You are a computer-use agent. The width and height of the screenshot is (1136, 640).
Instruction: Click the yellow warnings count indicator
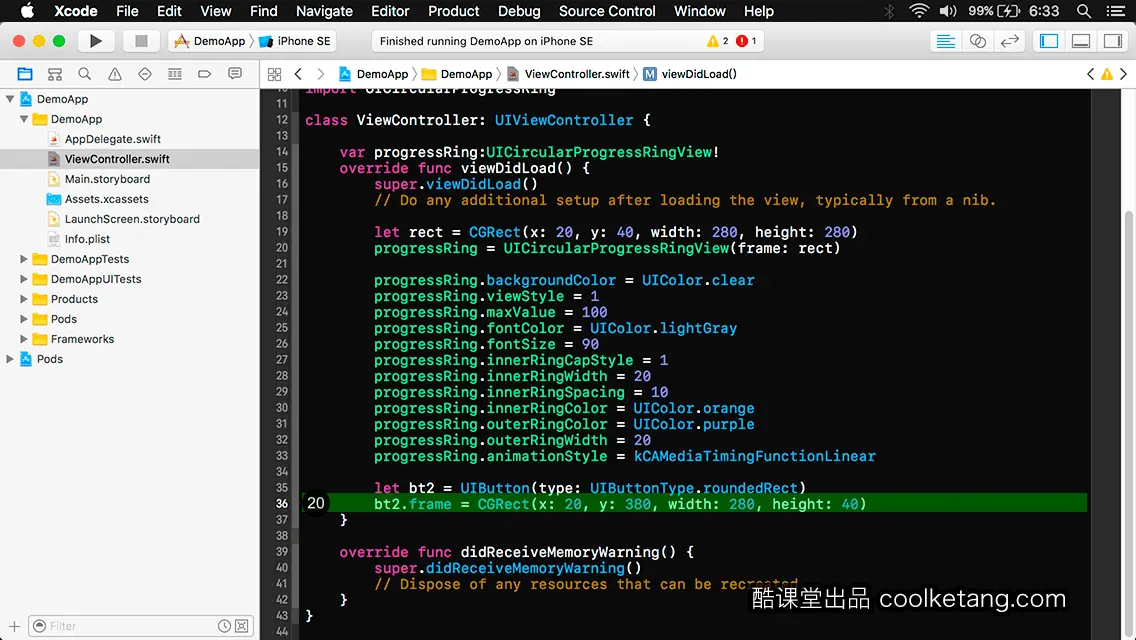point(717,41)
